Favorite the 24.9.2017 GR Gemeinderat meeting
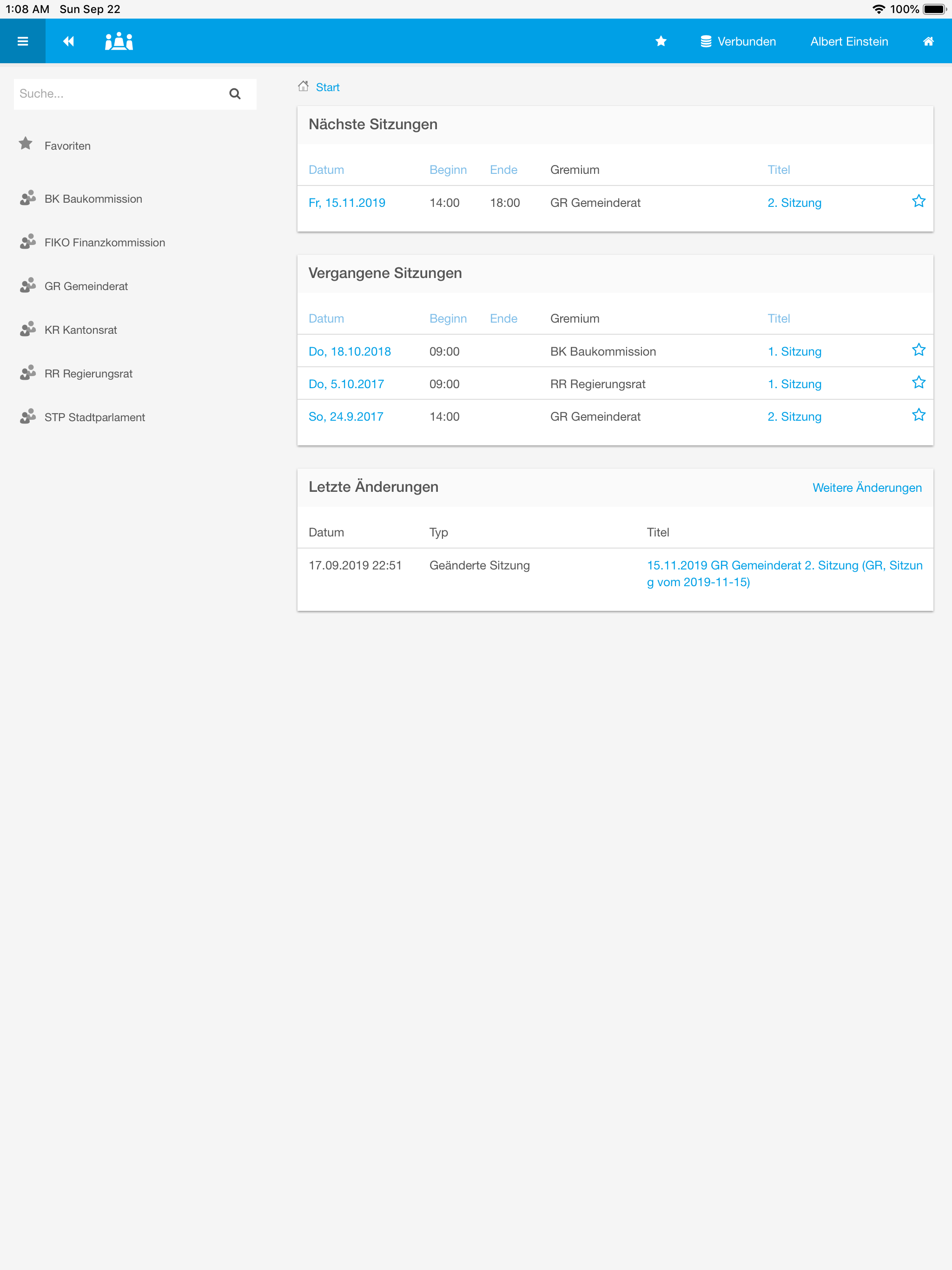This screenshot has height=1270, width=952. coord(918,415)
